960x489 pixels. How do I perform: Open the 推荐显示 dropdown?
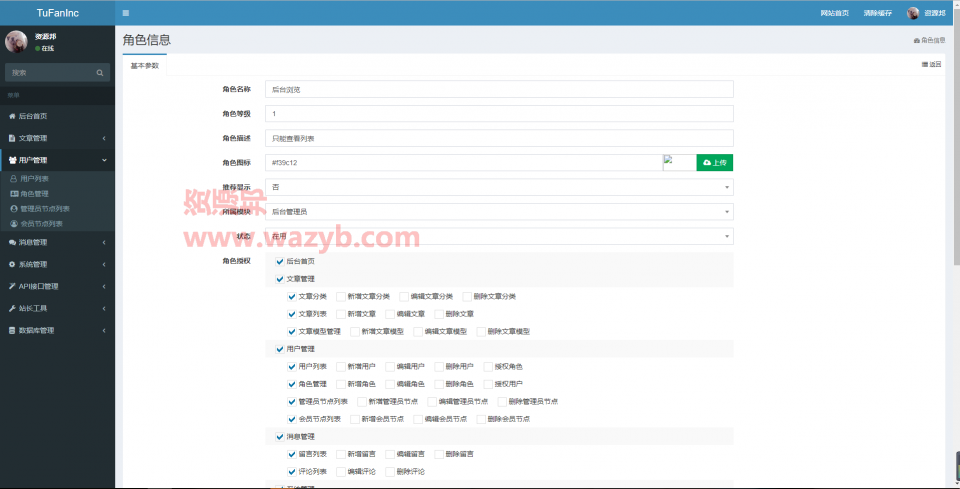(x=499, y=187)
